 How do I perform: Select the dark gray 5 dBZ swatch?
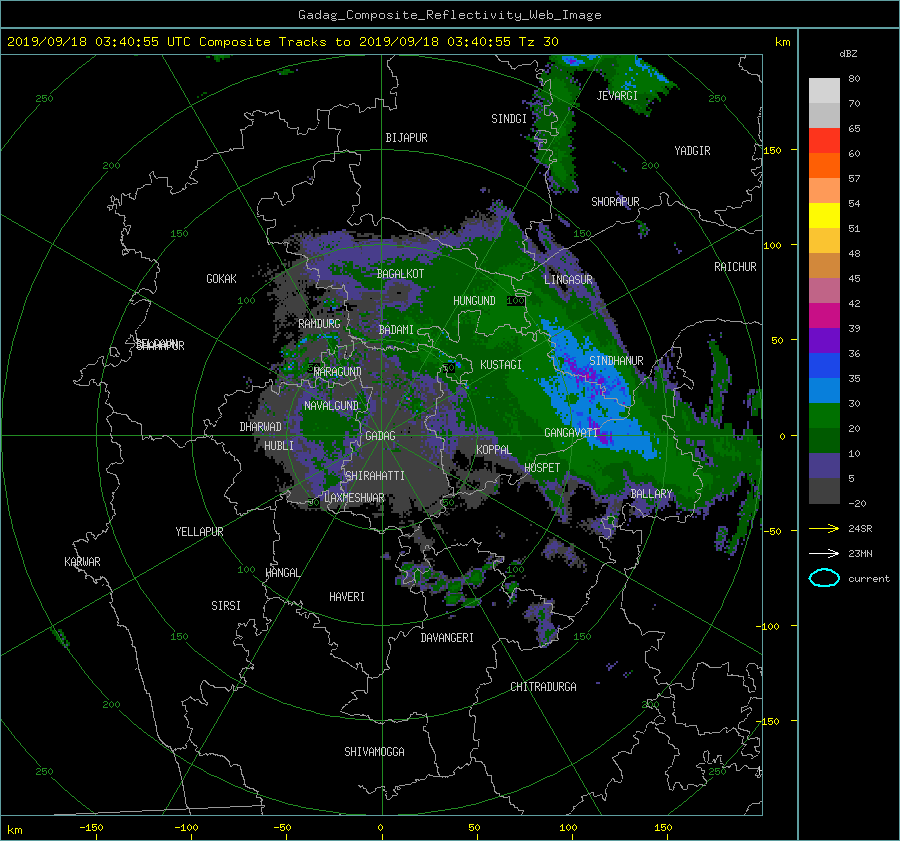(x=824, y=490)
